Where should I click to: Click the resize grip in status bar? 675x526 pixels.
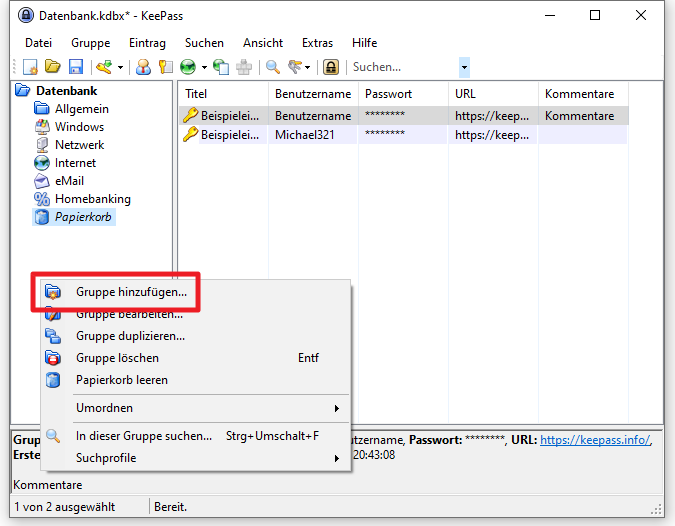(656, 510)
